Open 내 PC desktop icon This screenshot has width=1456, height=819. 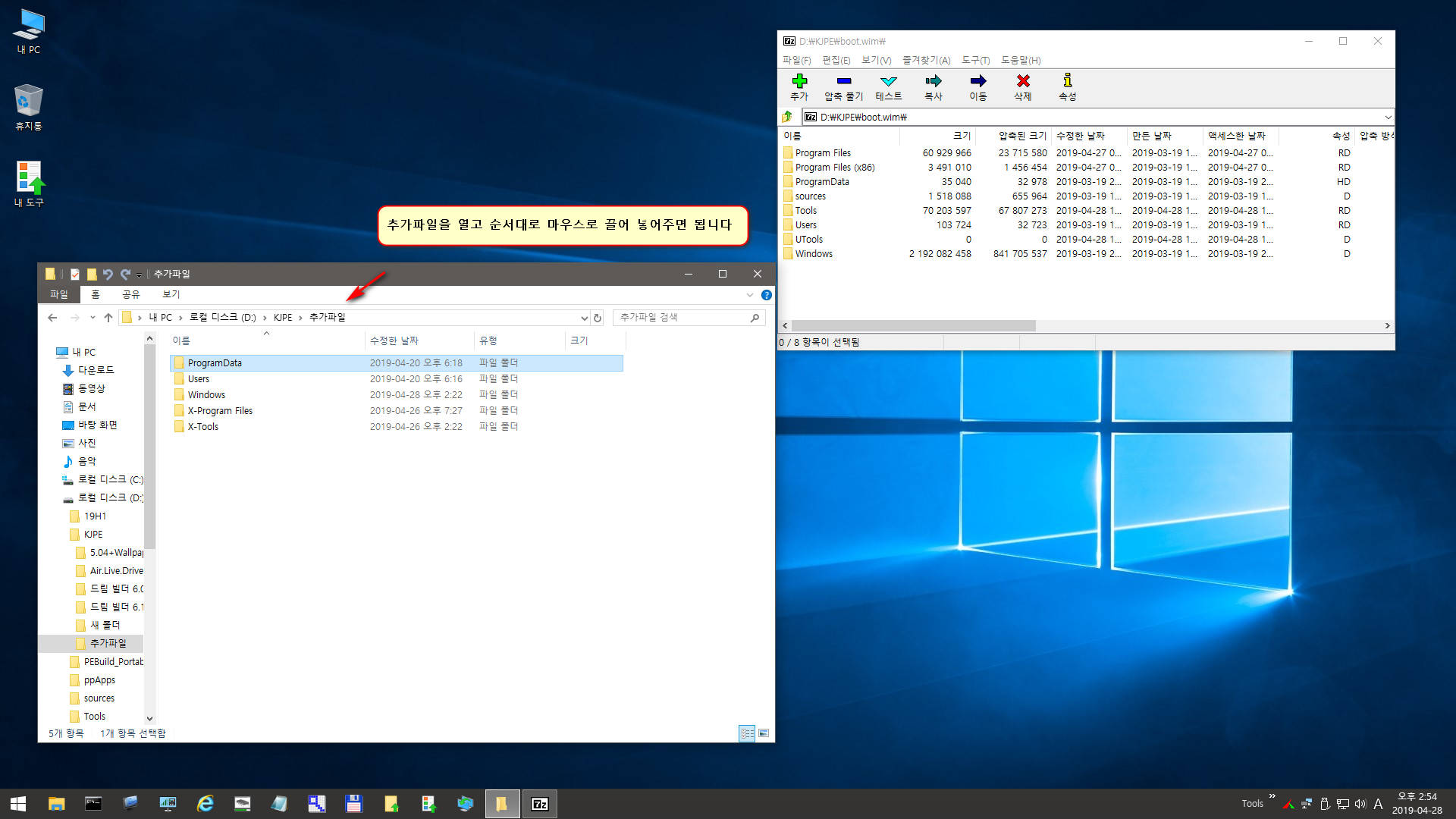(29, 32)
